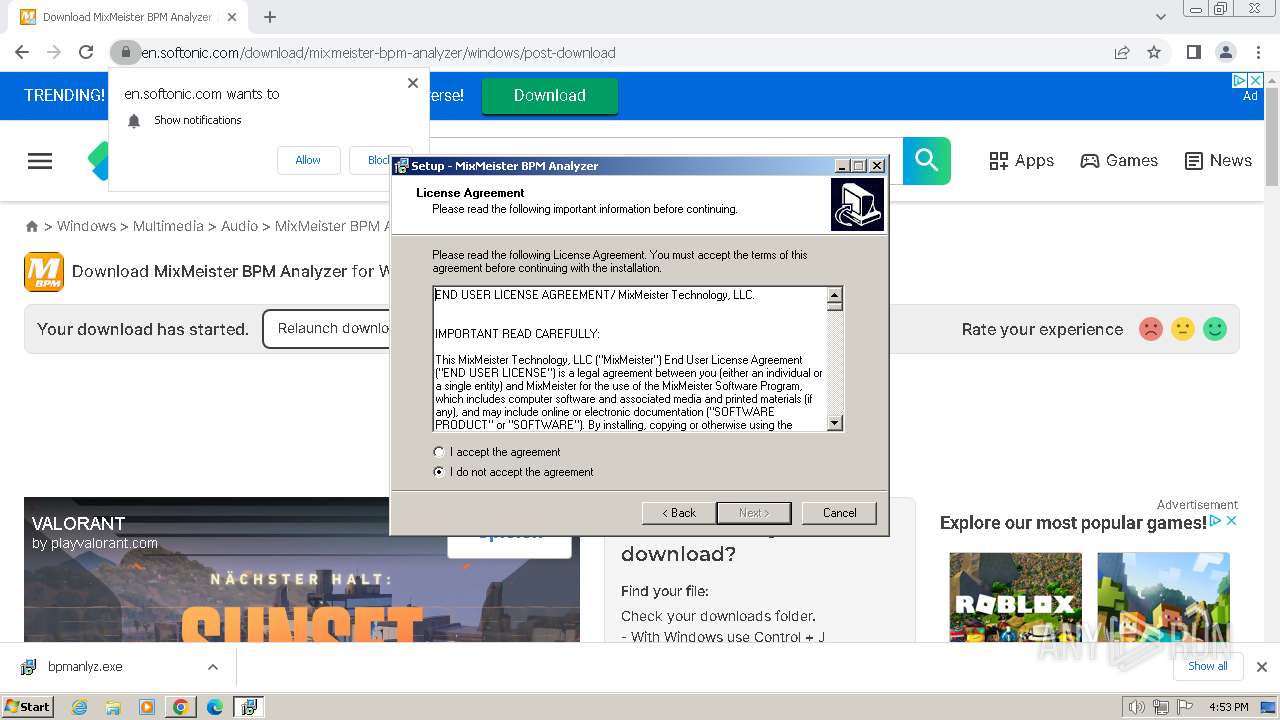The width and height of the screenshot is (1280, 720).
Task: Open Chrome three-dot menu
Action: 1258,52
